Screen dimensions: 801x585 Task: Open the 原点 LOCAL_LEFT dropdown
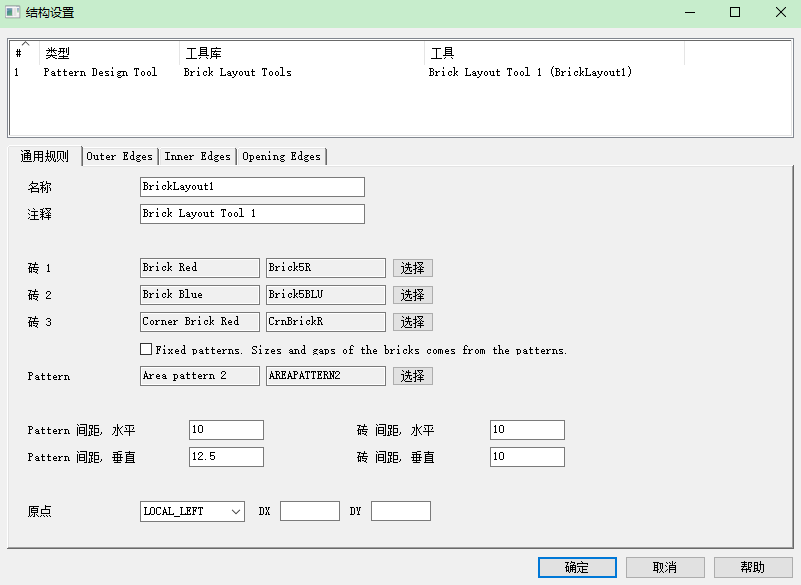(192, 511)
